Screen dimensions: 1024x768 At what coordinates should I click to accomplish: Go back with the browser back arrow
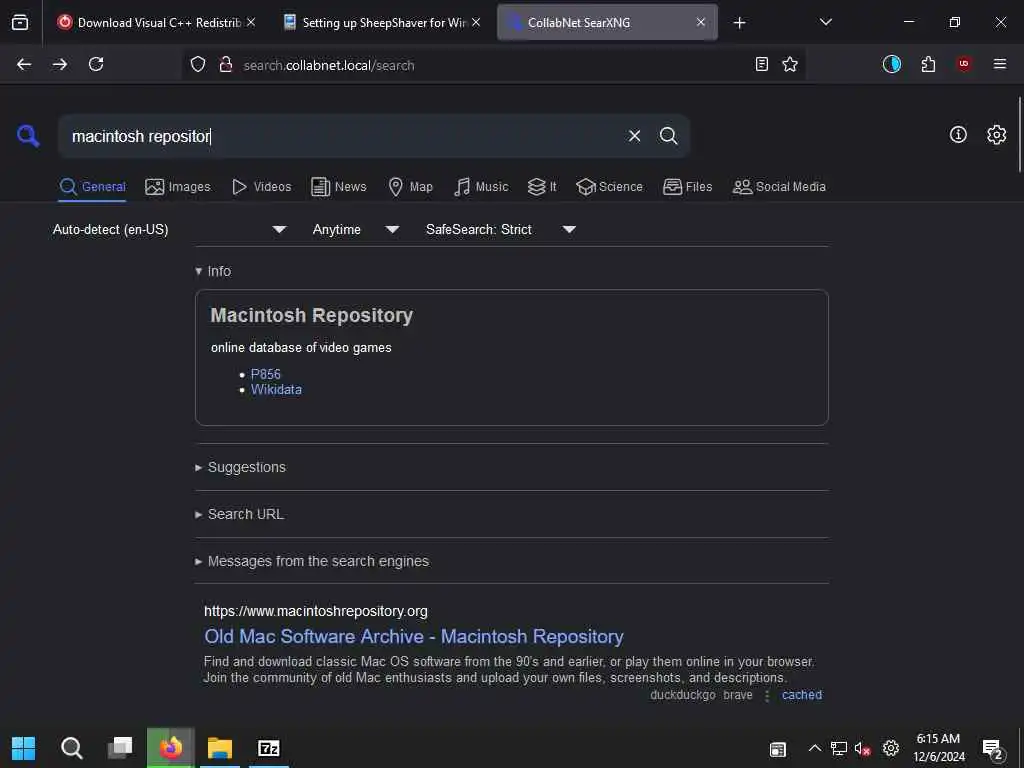(24, 64)
